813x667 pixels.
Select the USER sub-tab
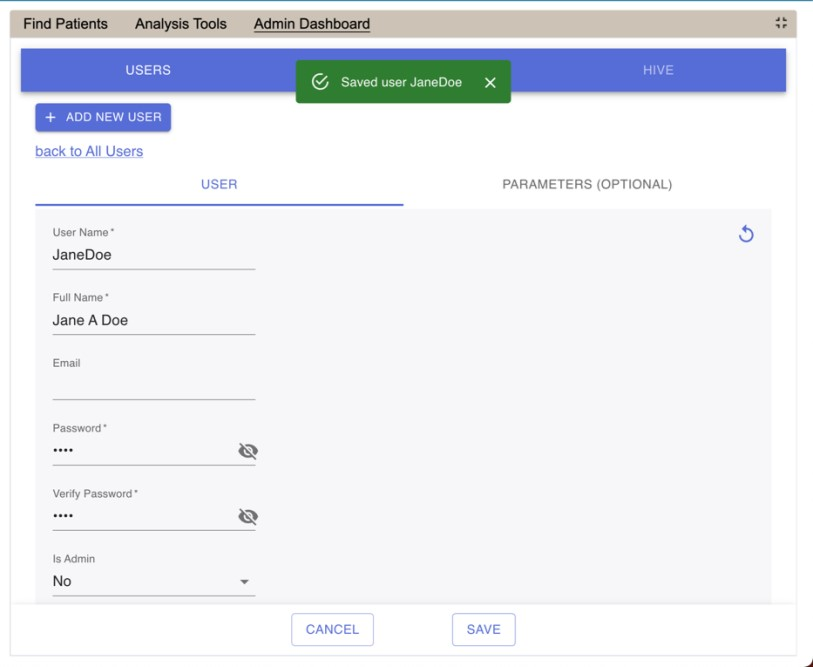click(x=219, y=184)
